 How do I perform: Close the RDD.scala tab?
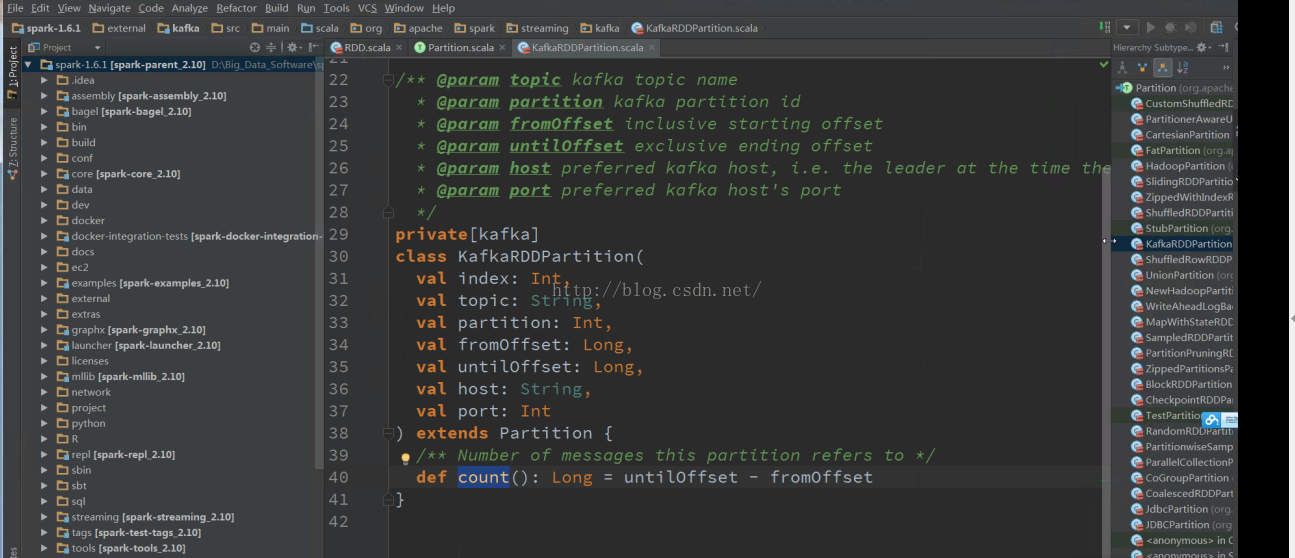click(x=399, y=47)
